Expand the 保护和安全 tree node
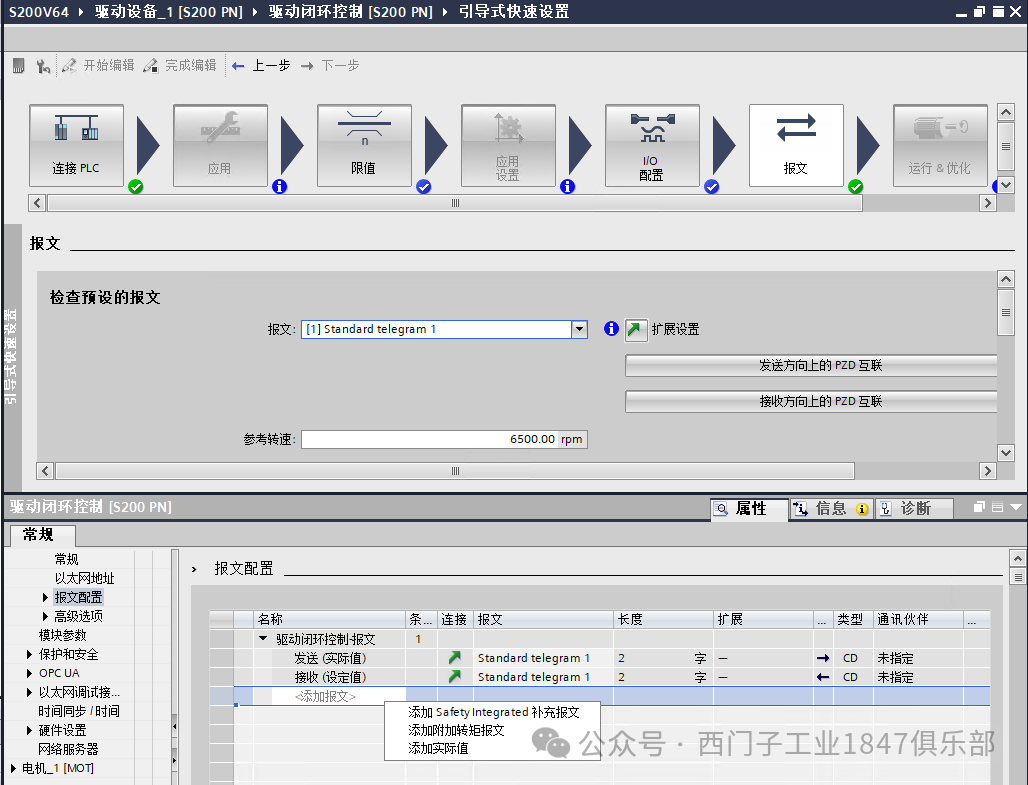The width and height of the screenshot is (1028, 785). 30,654
